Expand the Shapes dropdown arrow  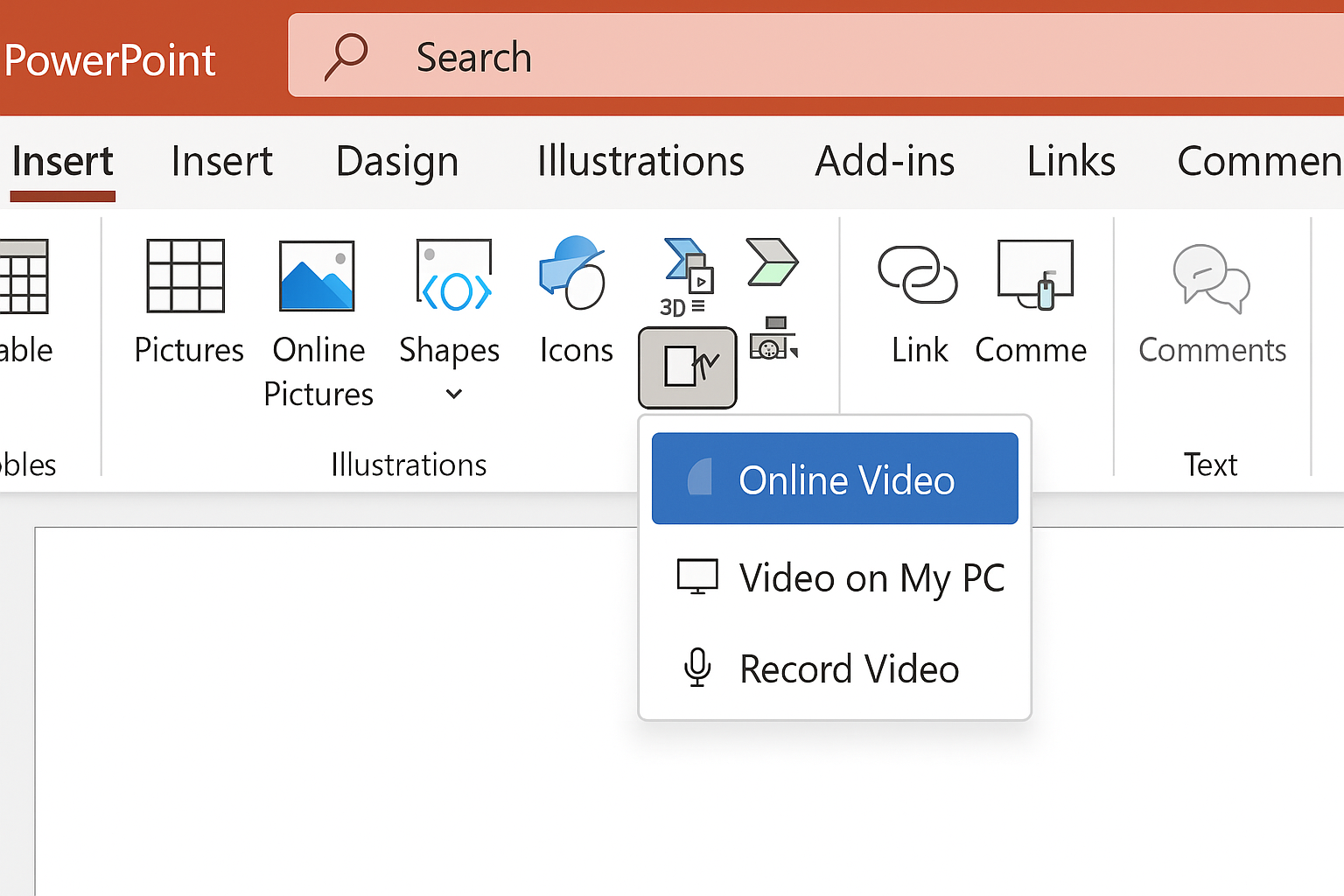coord(453,395)
